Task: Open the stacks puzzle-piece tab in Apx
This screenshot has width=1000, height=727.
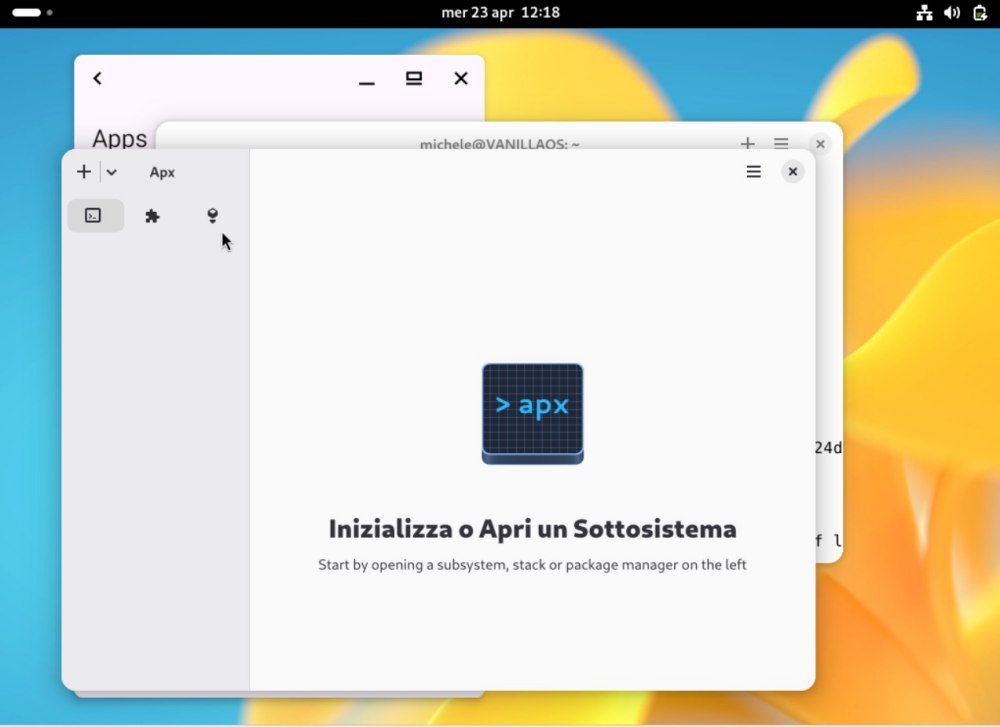Action: click(152, 216)
